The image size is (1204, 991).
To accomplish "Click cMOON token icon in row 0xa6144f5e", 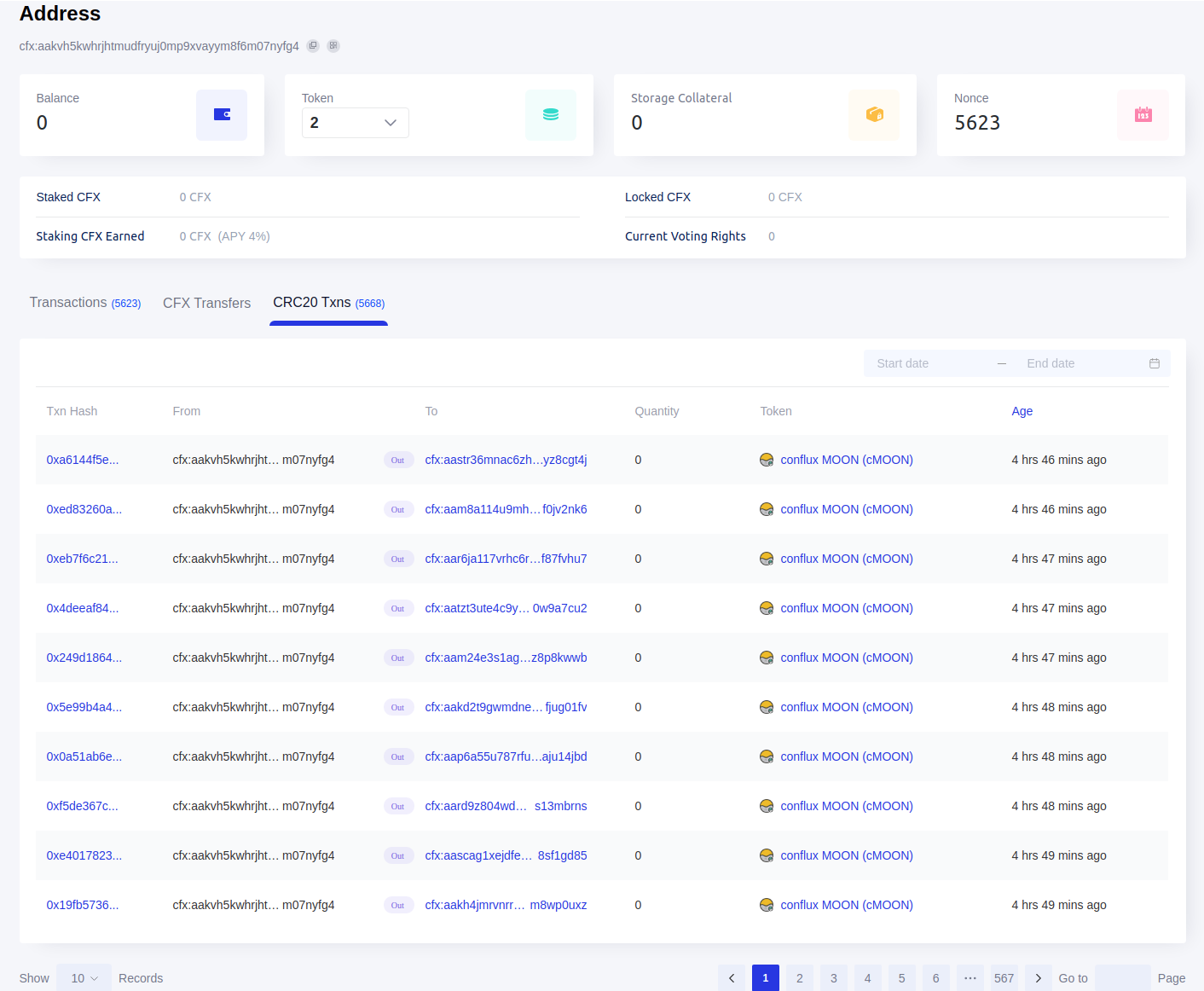I will pos(767,460).
